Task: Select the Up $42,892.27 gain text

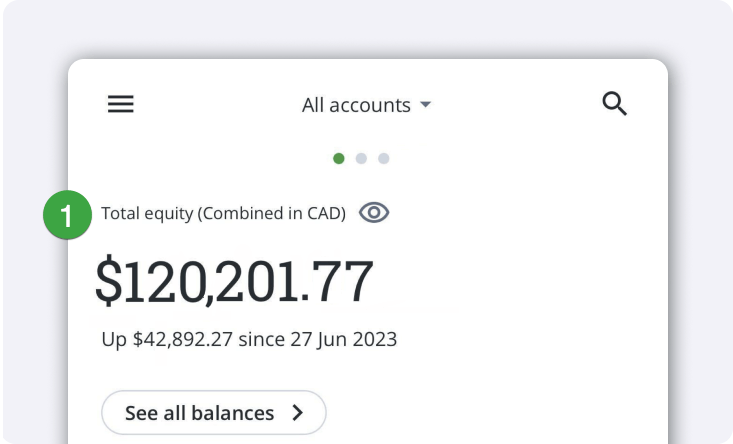Action: click(x=167, y=339)
